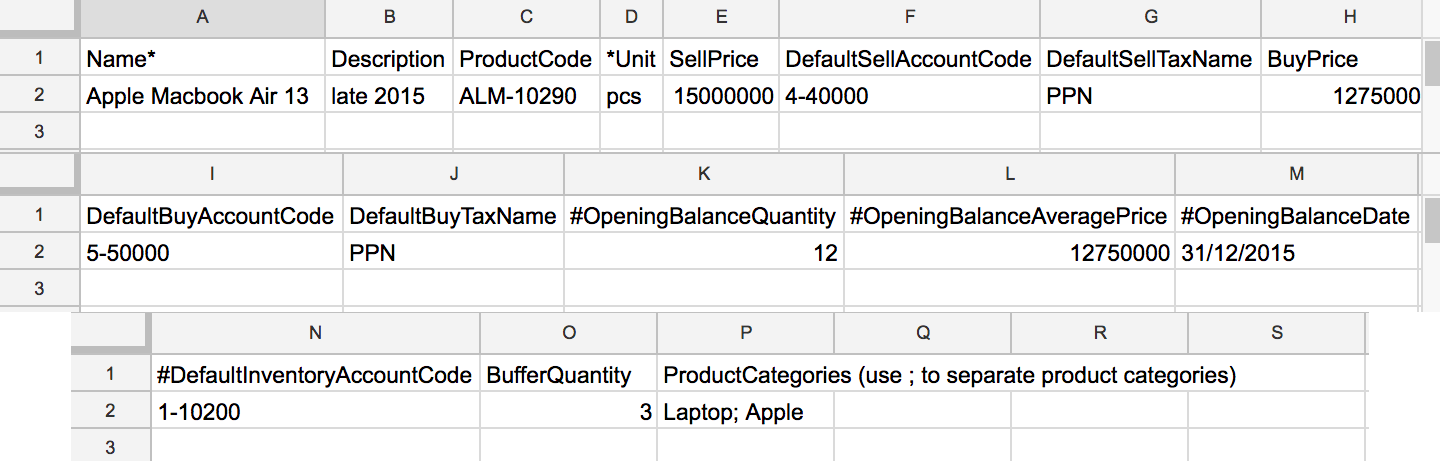Click the select-all corner left of column A
Viewport: 1440px width, 461px height.
coord(39,18)
